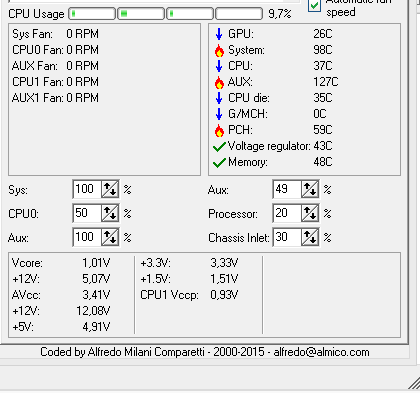Click the 9,7% CPU usage value

[x=280, y=14]
